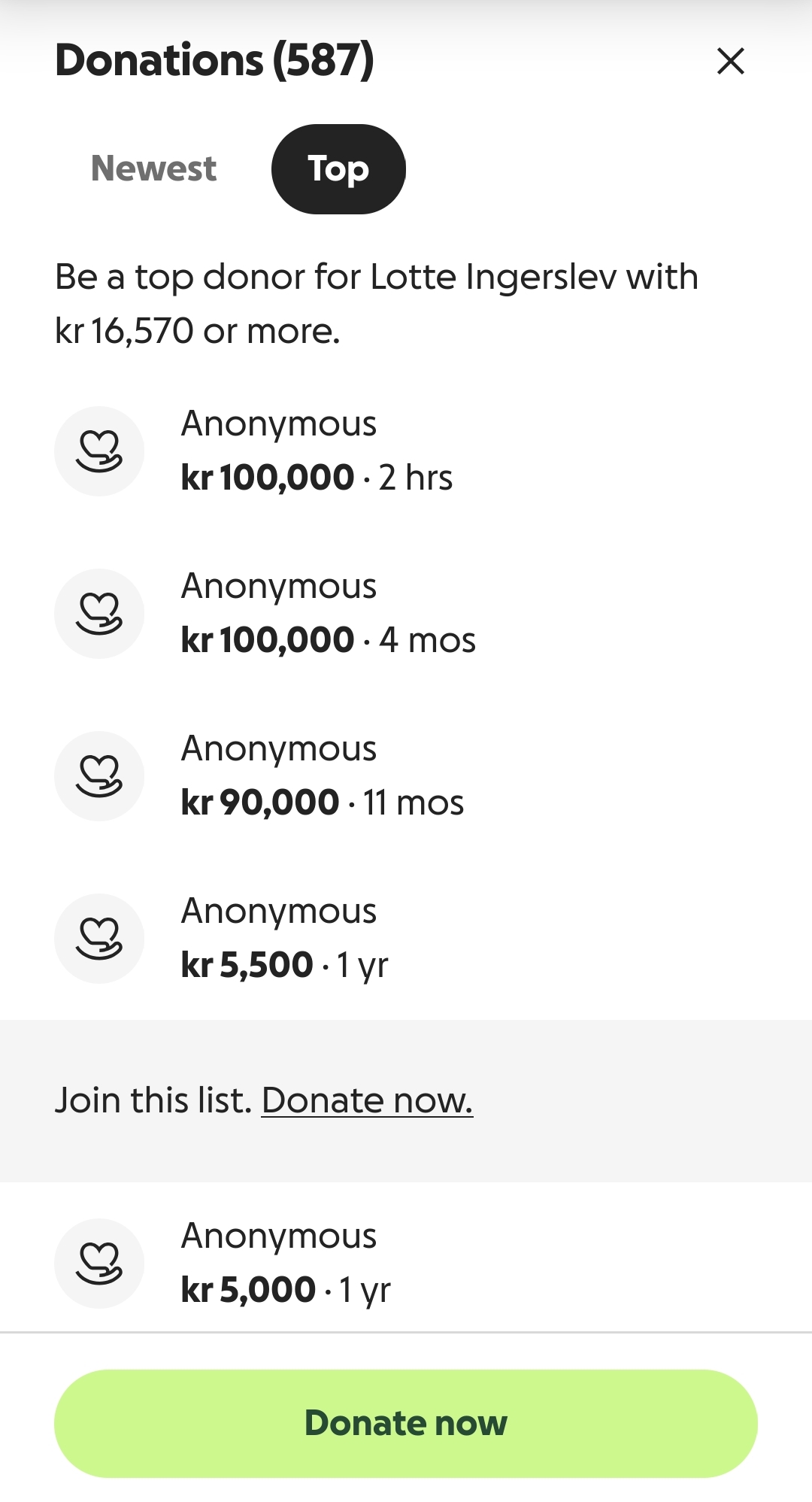
Task: Click the kr 5,000 · 1 yr amount
Action: point(286,1290)
